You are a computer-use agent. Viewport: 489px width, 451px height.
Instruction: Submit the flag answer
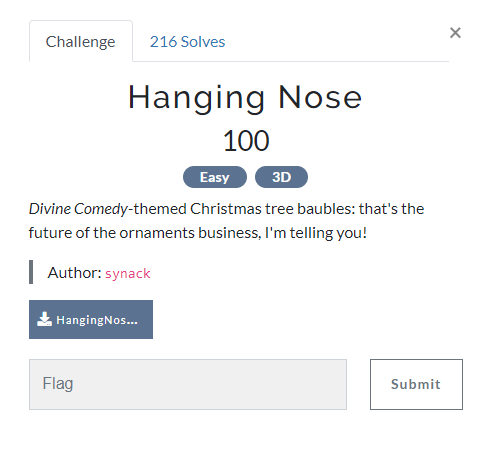(x=416, y=384)
